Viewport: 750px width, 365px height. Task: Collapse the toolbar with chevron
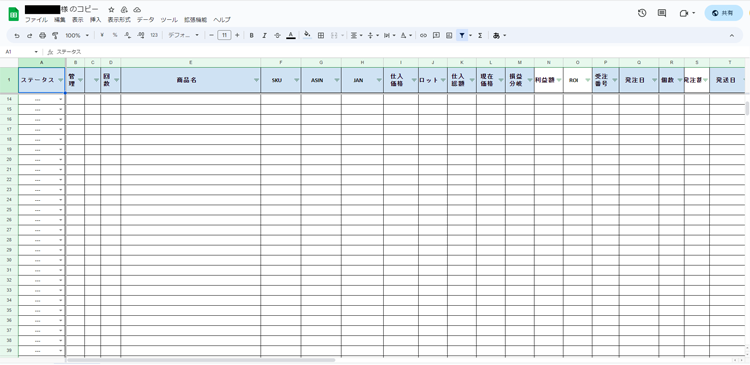(731, 35)
